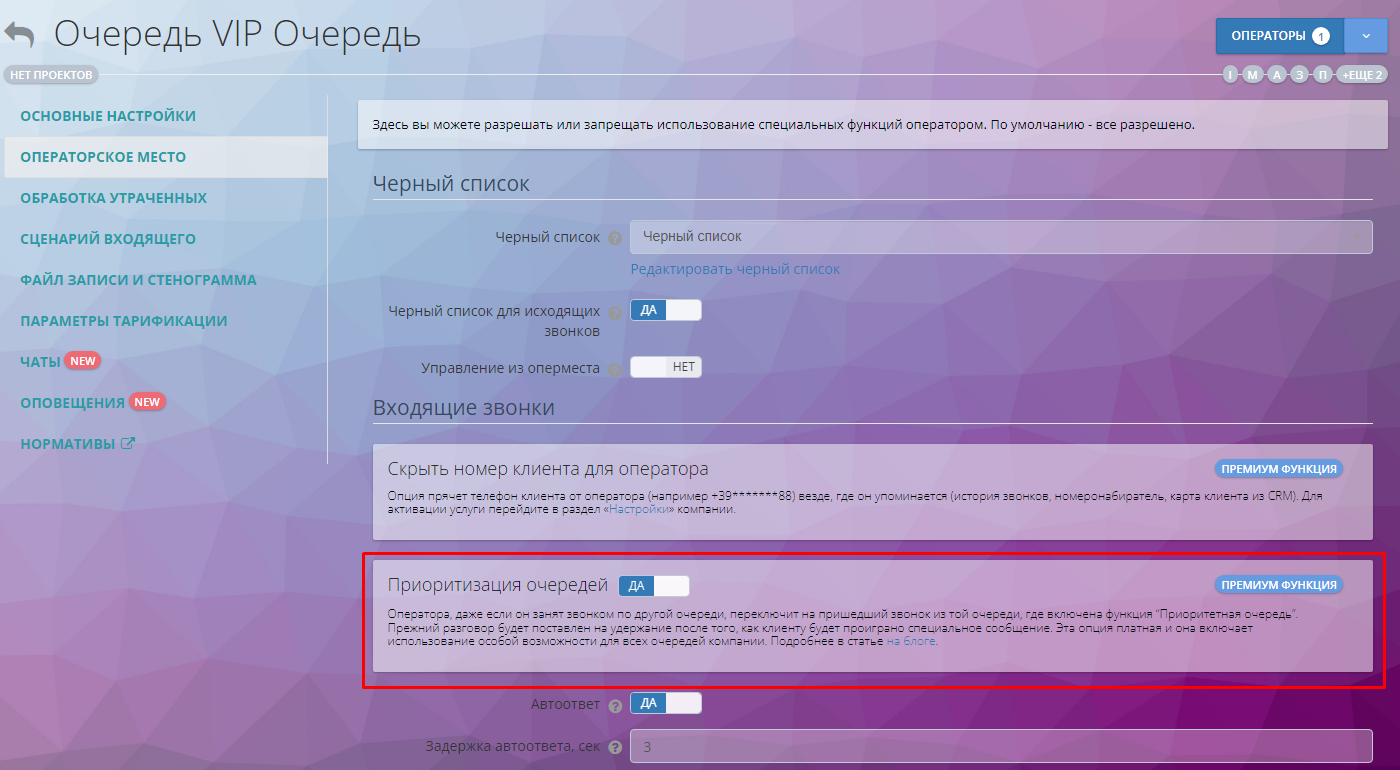Follow the Настройки link in hidden number description
This screenshot has width=1400, height=770.
pos(640,510)
